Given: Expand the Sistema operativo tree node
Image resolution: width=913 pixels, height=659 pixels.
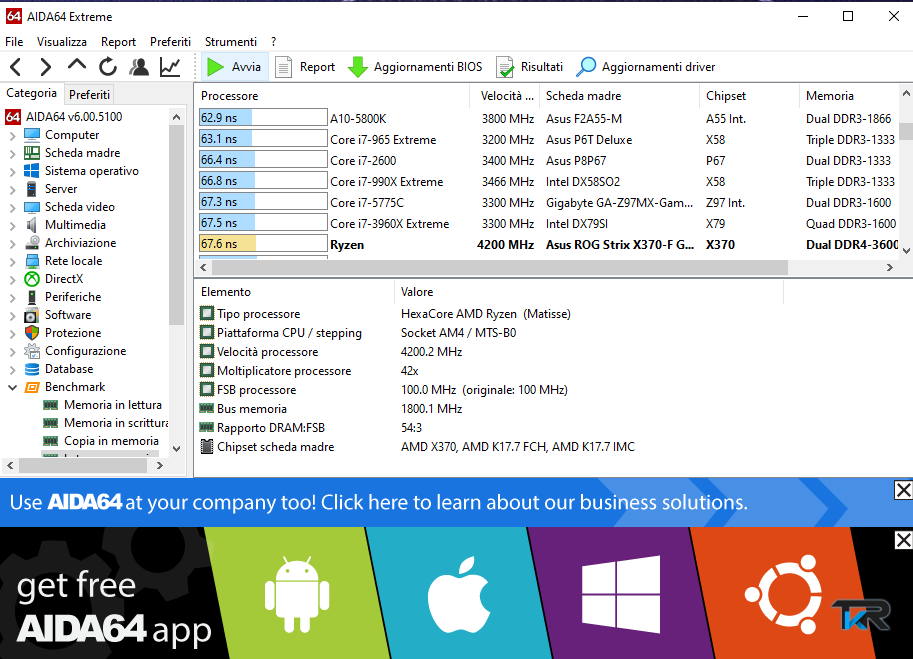Looking at the screenshot, I should click(x=12, y=172).
